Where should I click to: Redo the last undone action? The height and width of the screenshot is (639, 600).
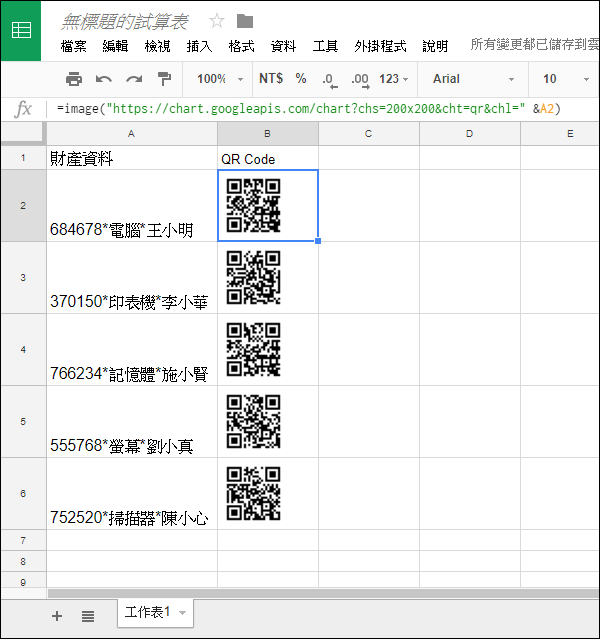tap(134, 79)
